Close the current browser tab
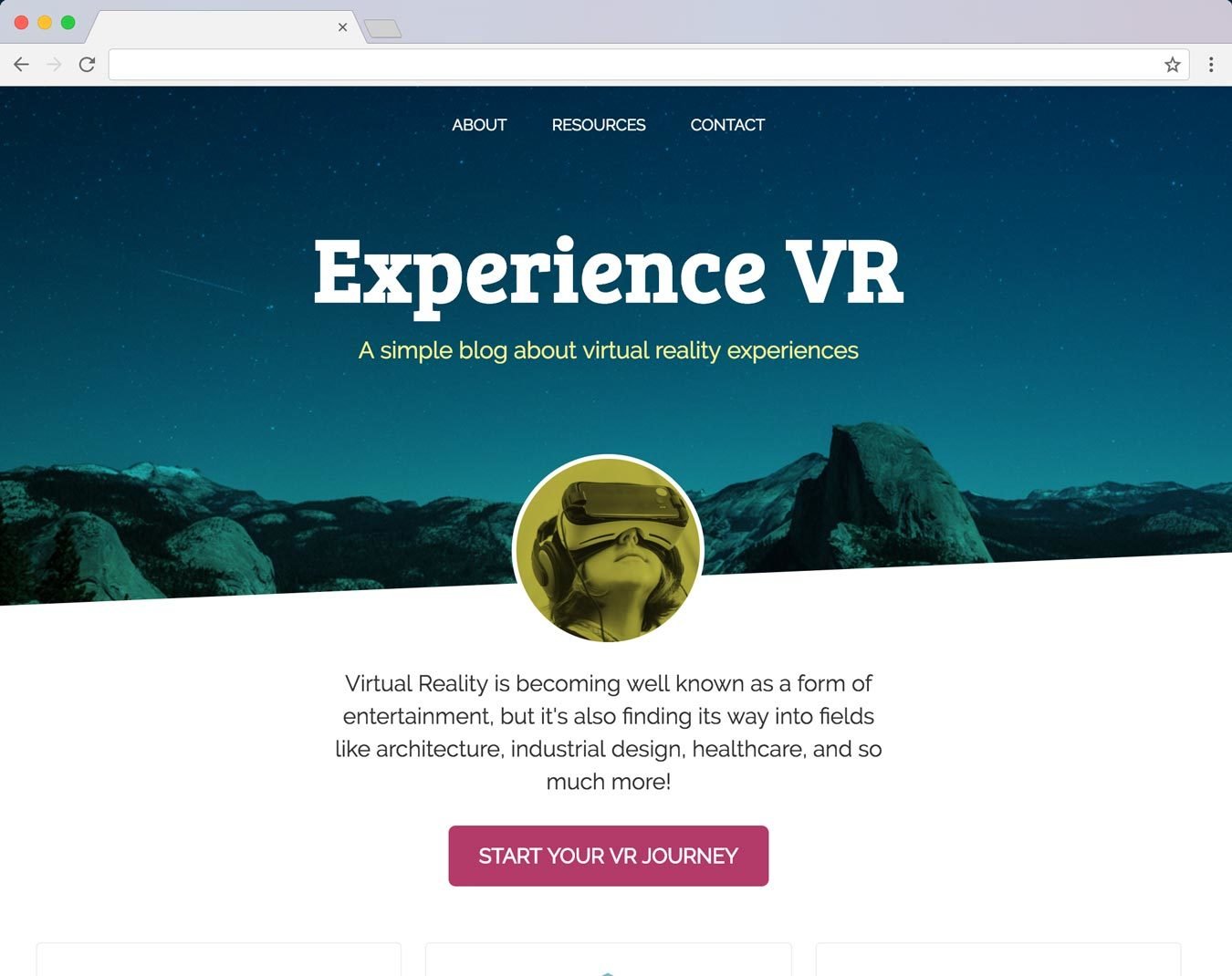The image size is (1232, 976). (342, 27)
